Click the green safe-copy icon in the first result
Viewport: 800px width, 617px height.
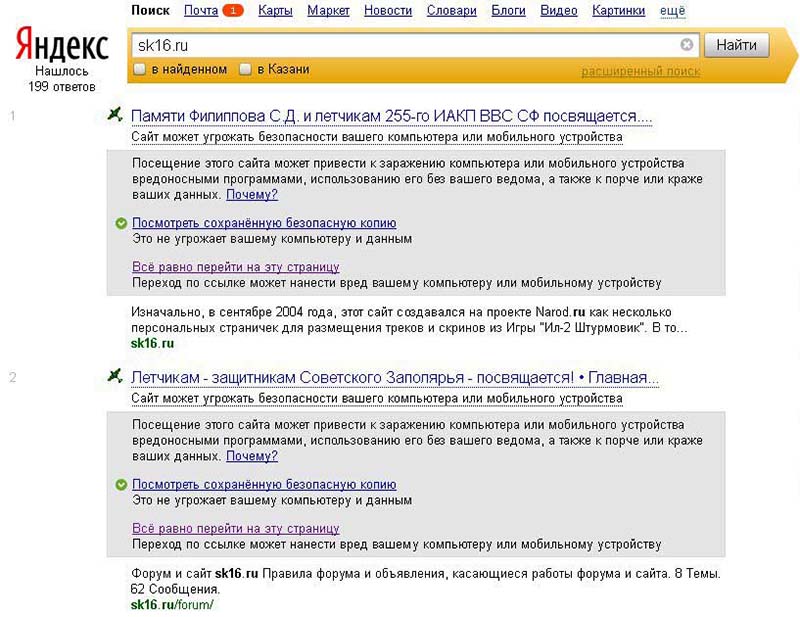coord(121,224)
